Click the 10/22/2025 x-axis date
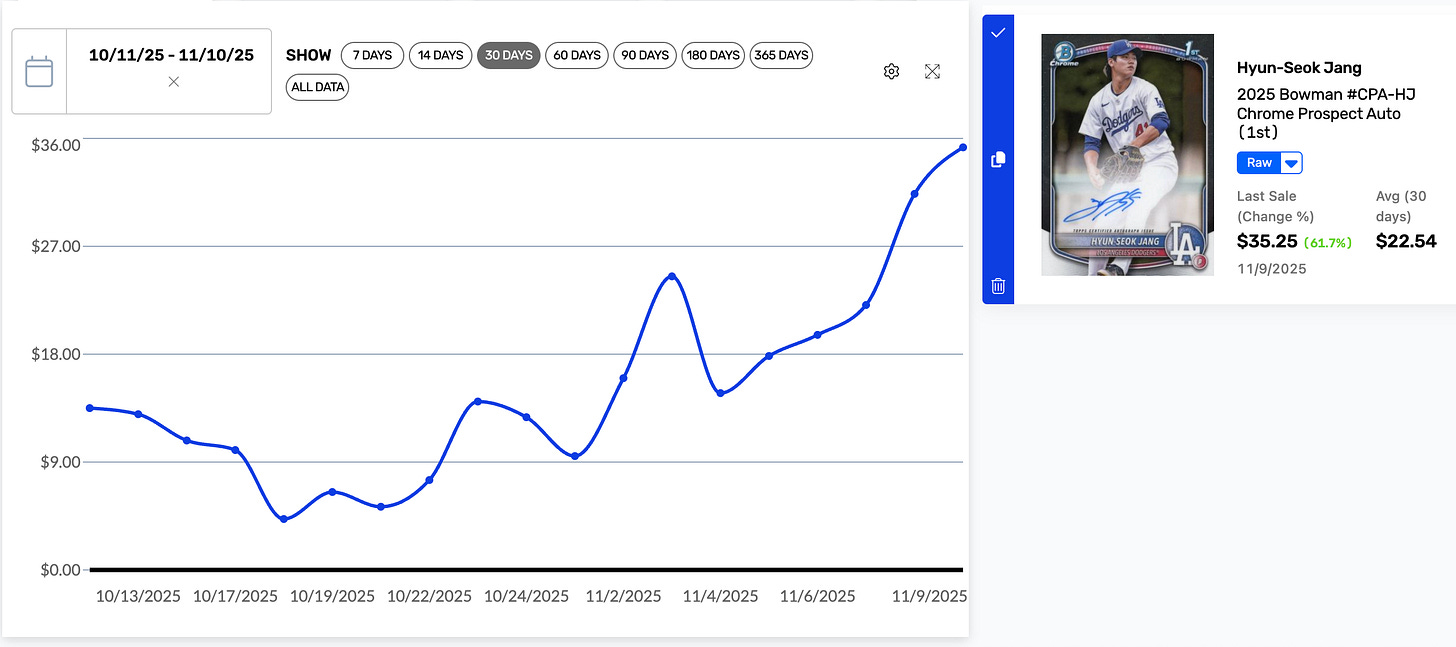Image resolution: width=1456 pixels, height=647 pixels. point(429,596)
